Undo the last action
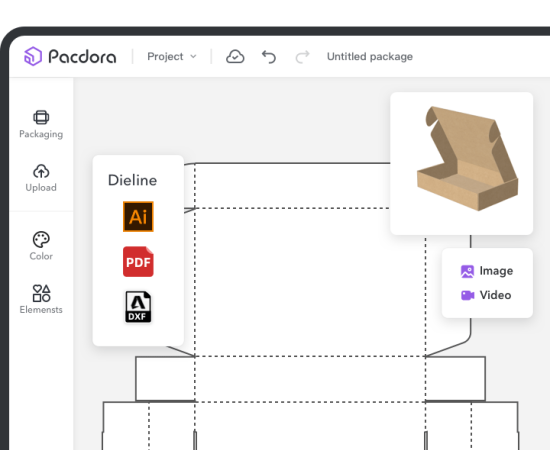550x450 pixels. [269, 56]
